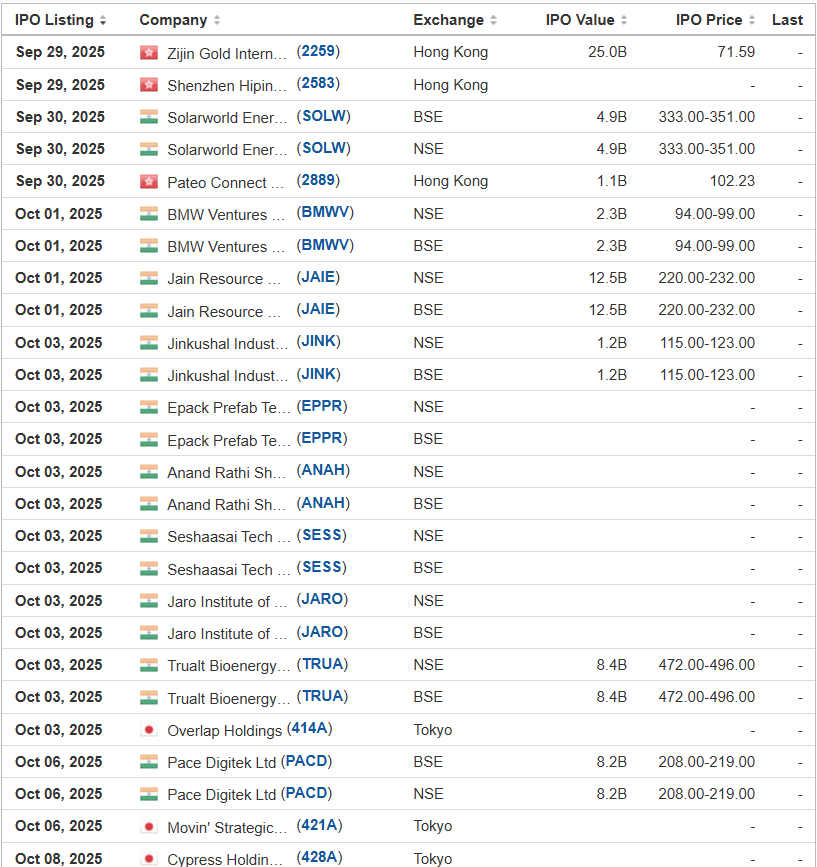This screenshot has height=867, width=817.
Task: Open ANAH ticker link in NSE row
Action: click(323, 471)
